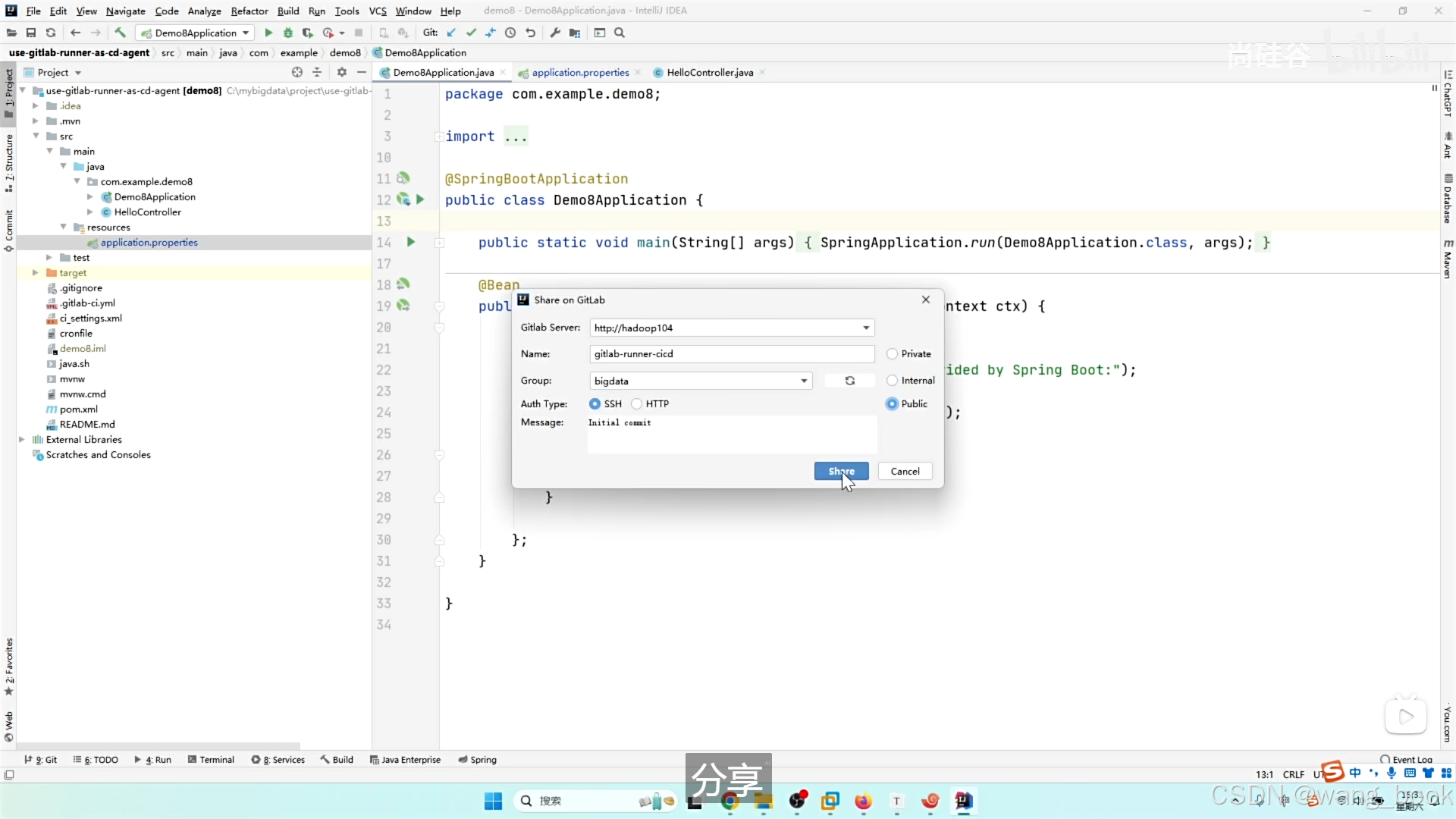Click the Synchronize reload toolbar icon
The width and height of the screenshot is (1456, 819).
point(51,33)
